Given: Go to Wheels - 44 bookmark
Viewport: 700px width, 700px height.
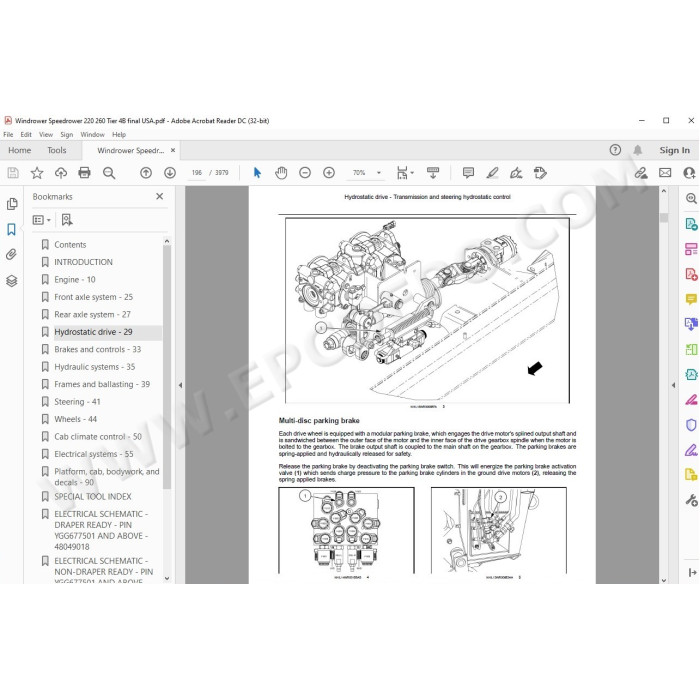Looking at the screenshot, I should click(x=75, y=419).
